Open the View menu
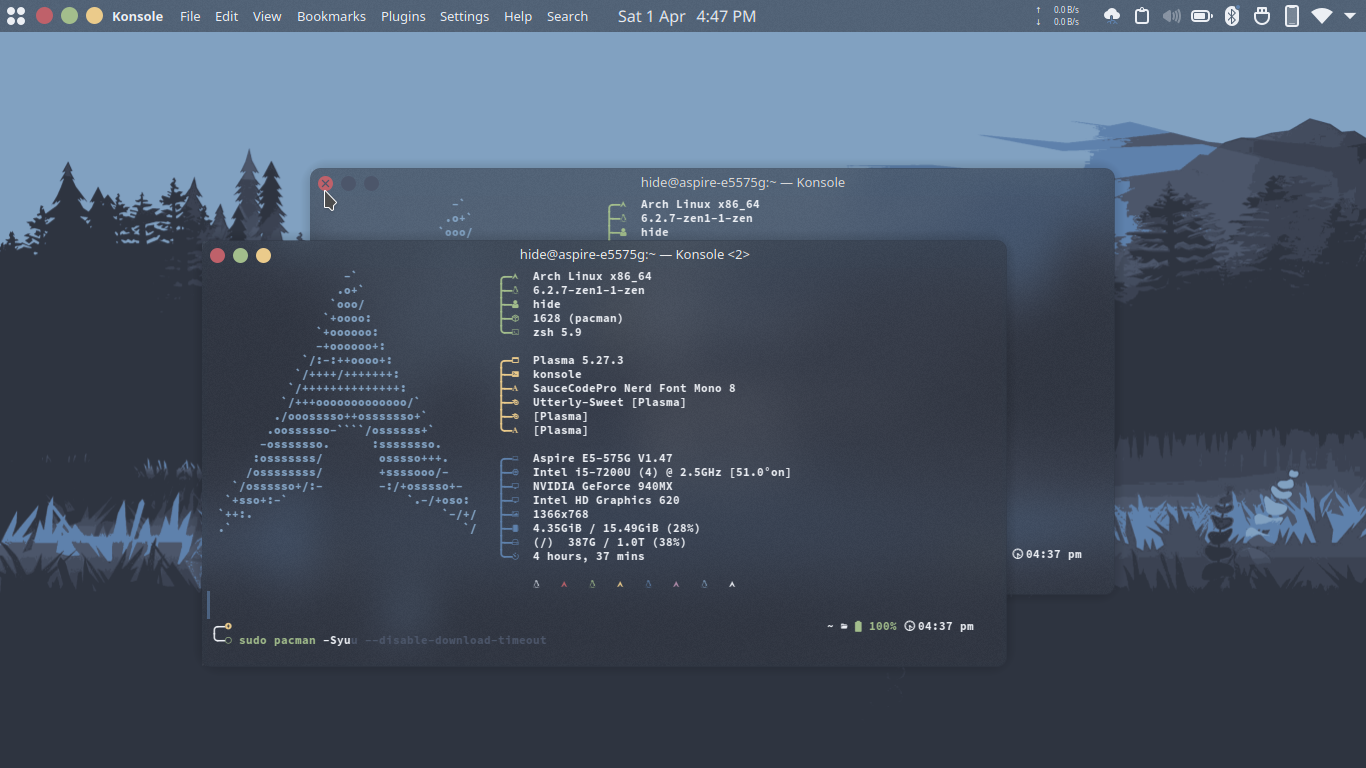This screenshot has height=768, width=1366. [x=267, y=16]
